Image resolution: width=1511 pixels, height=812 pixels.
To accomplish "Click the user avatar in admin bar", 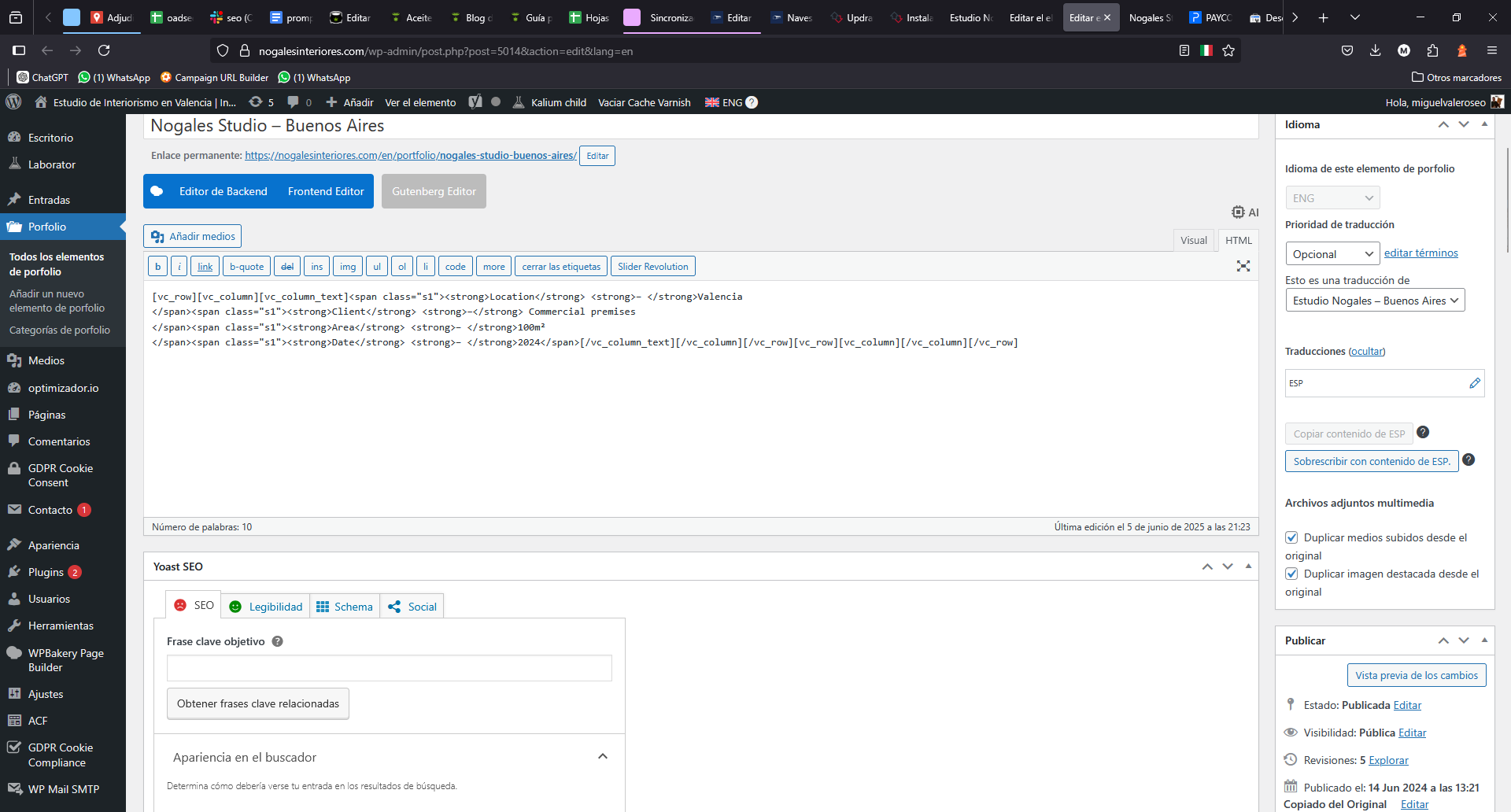I will 1497,102.
